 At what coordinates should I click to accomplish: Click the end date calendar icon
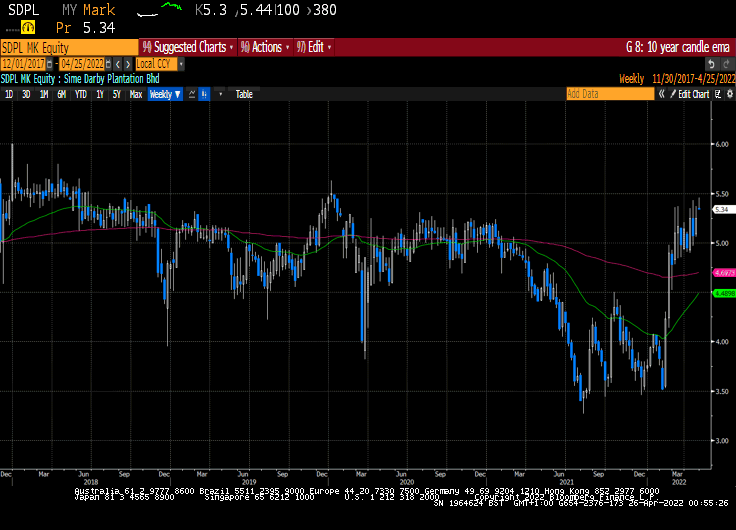click(108, 64)
